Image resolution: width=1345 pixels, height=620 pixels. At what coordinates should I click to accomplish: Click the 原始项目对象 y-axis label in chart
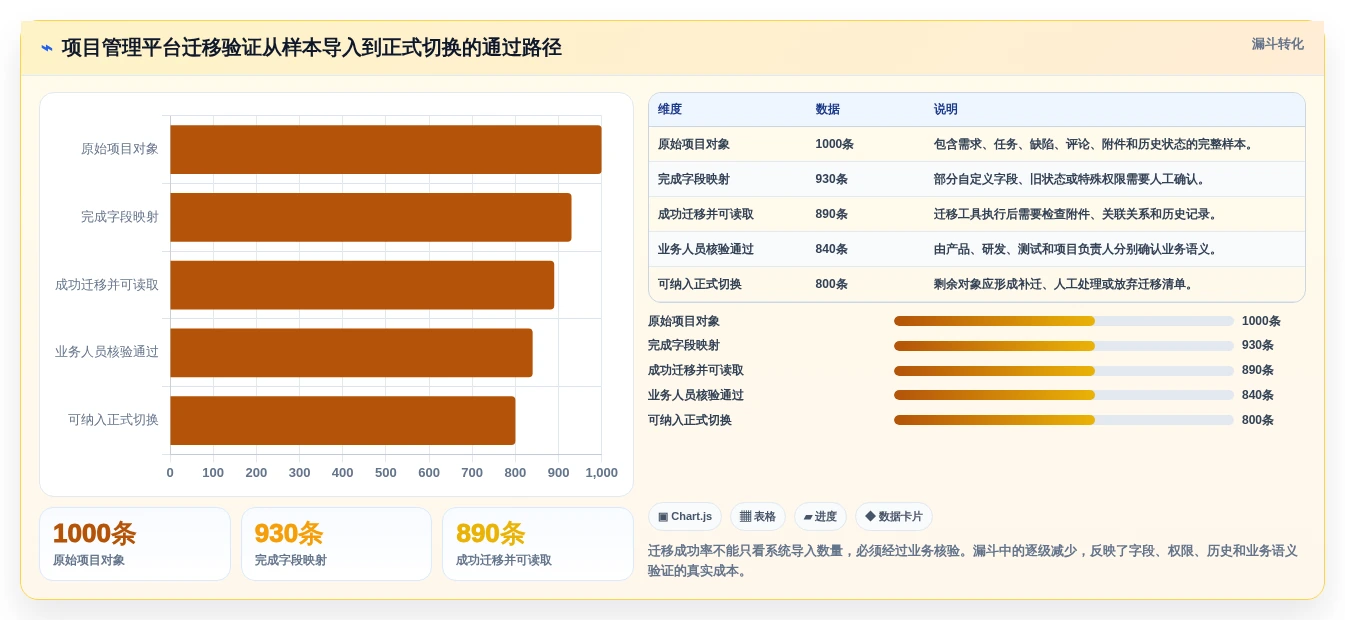120,149
